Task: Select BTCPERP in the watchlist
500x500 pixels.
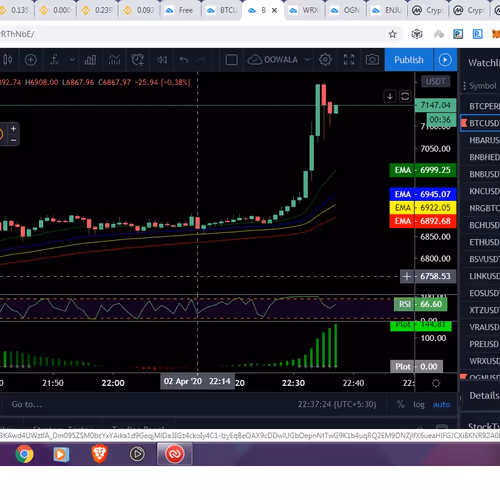Action: click(481, 106)
